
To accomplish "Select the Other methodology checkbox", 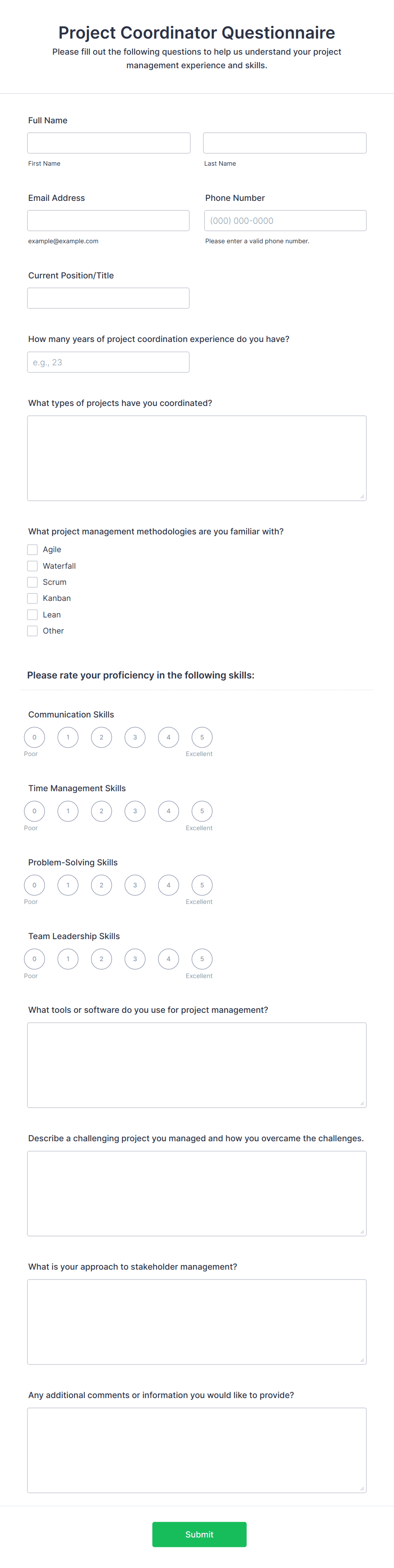I will click(32, 631).
